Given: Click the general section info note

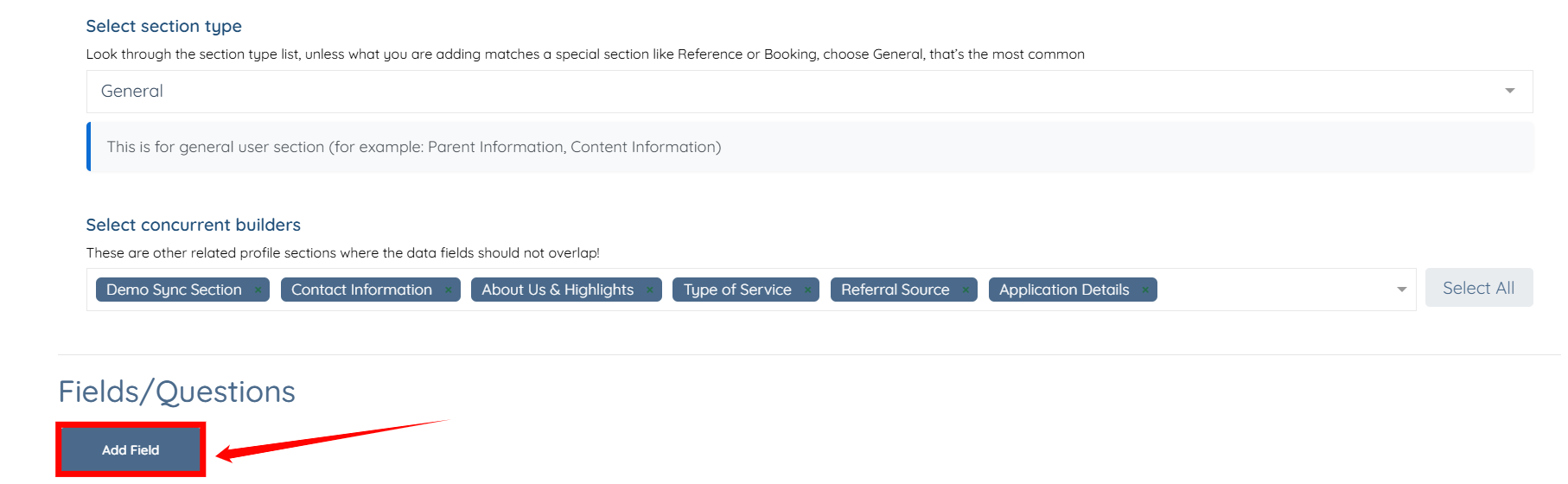Looking at the screenshot, I should point(414,147).
